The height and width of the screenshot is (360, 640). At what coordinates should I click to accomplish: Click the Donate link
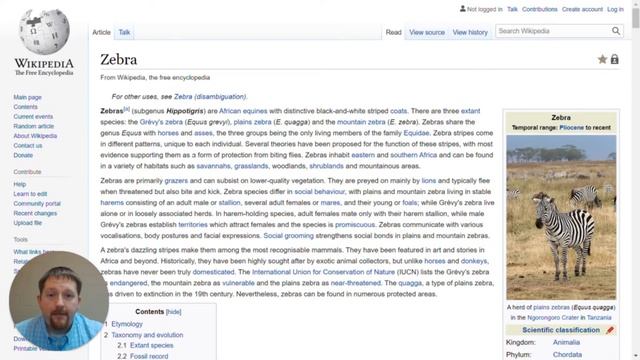(23, 156)
